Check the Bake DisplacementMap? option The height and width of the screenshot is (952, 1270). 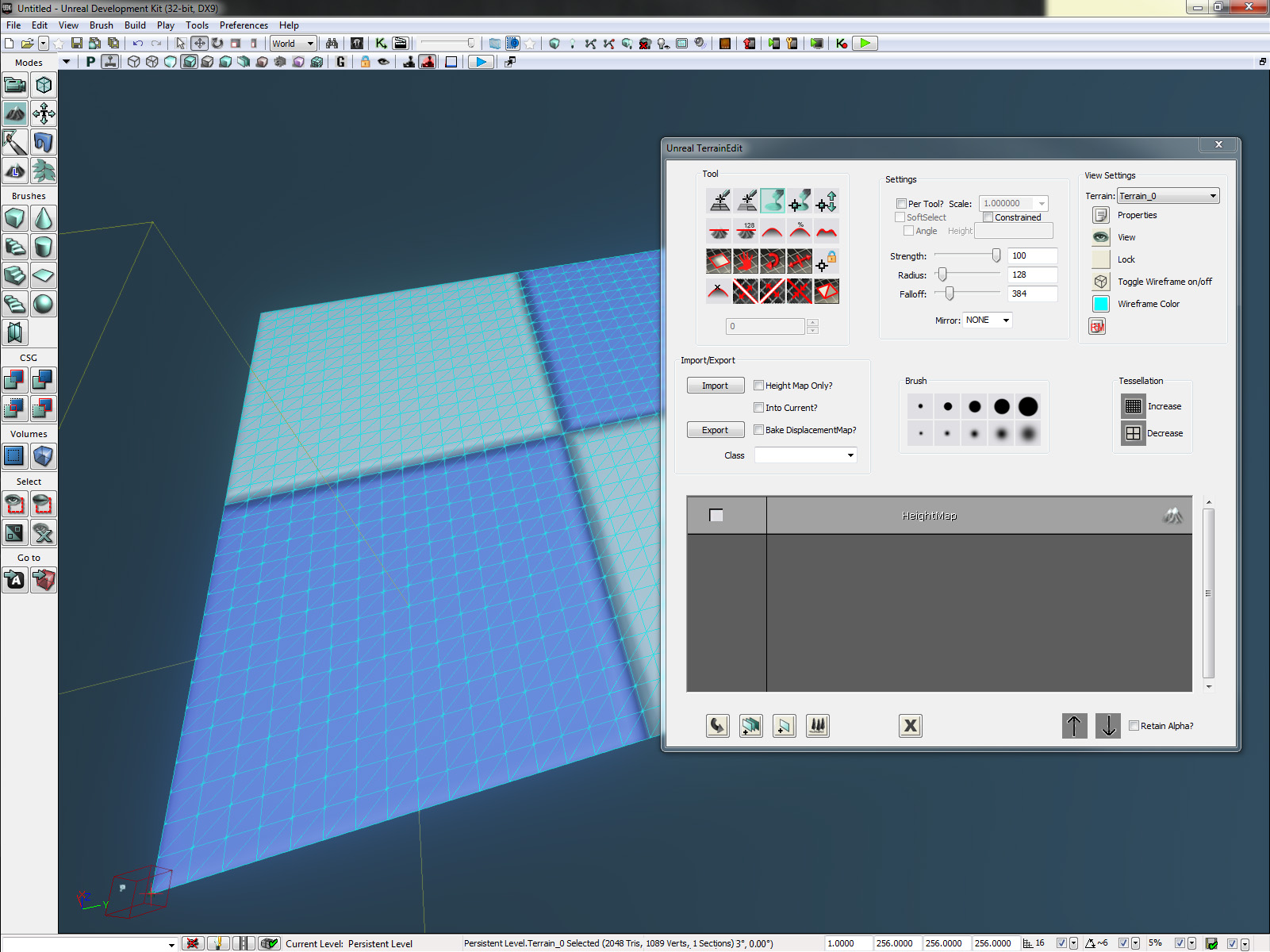click(x=759, y=430)
